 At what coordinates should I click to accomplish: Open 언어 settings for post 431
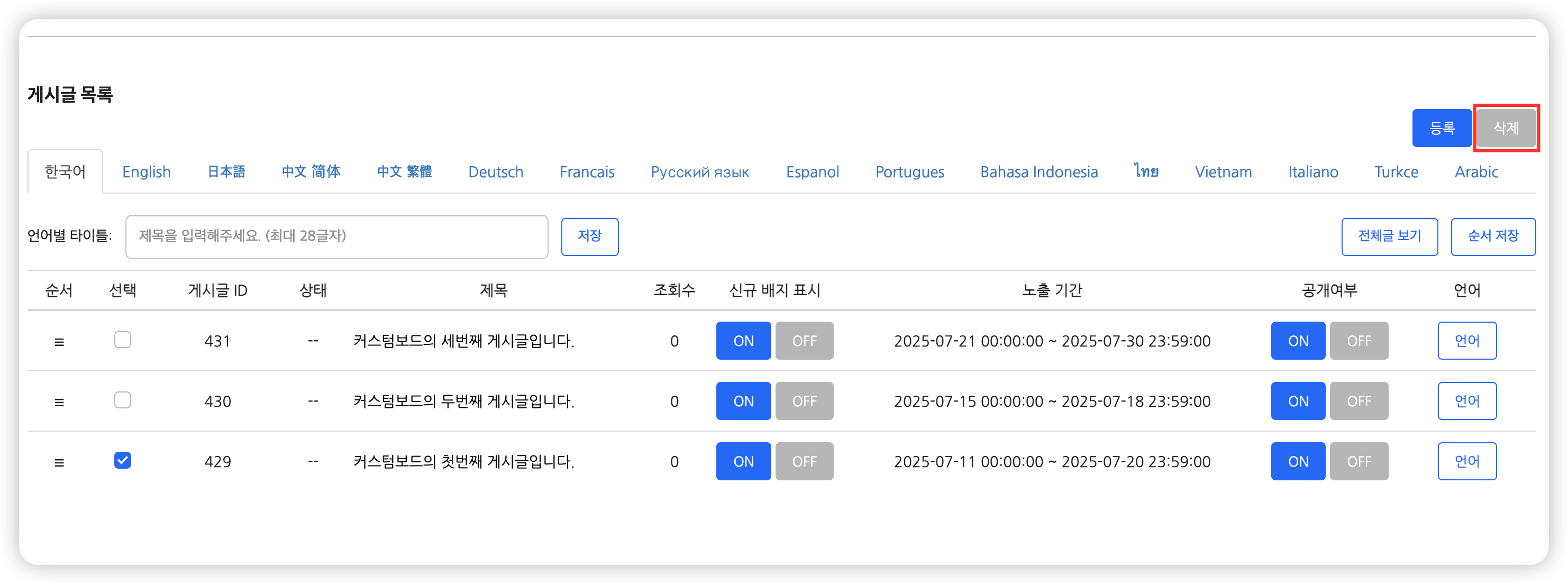(1466, 341)
